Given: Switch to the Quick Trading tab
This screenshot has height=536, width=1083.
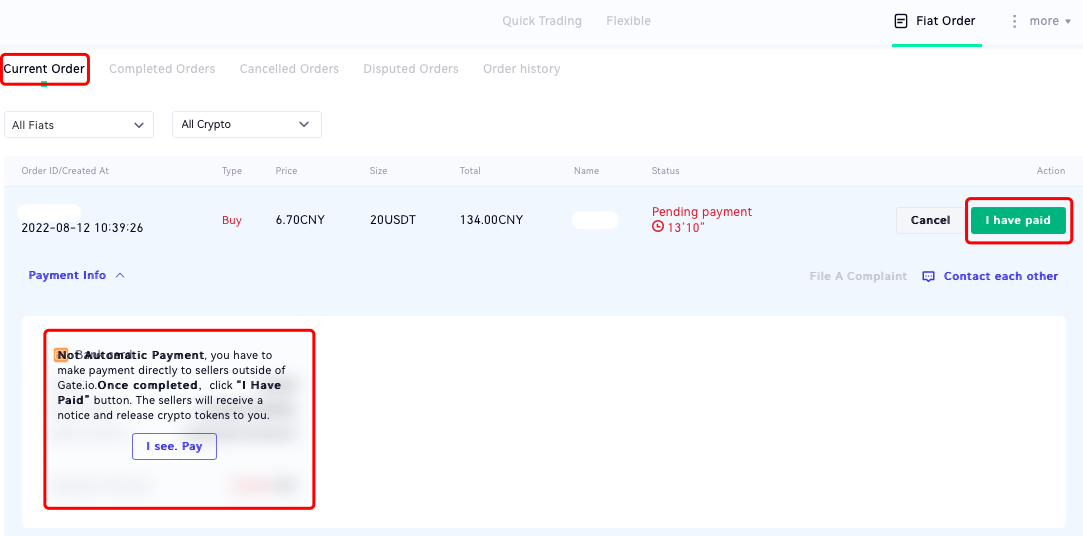Looking at the screenshot, I should coord(541,21).
